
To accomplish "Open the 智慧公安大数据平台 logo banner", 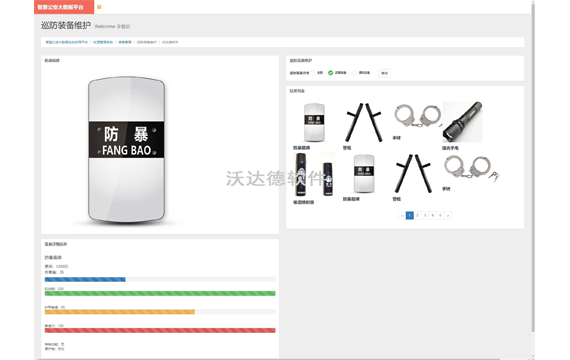I will tap(64, 7).
